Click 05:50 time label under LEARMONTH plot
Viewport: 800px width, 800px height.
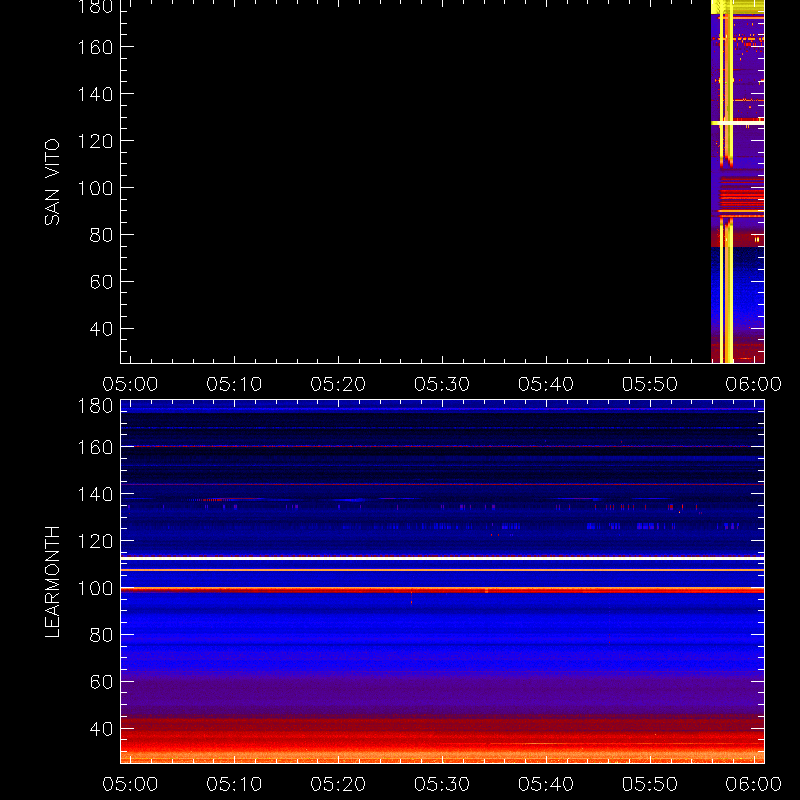pos(649,784)
